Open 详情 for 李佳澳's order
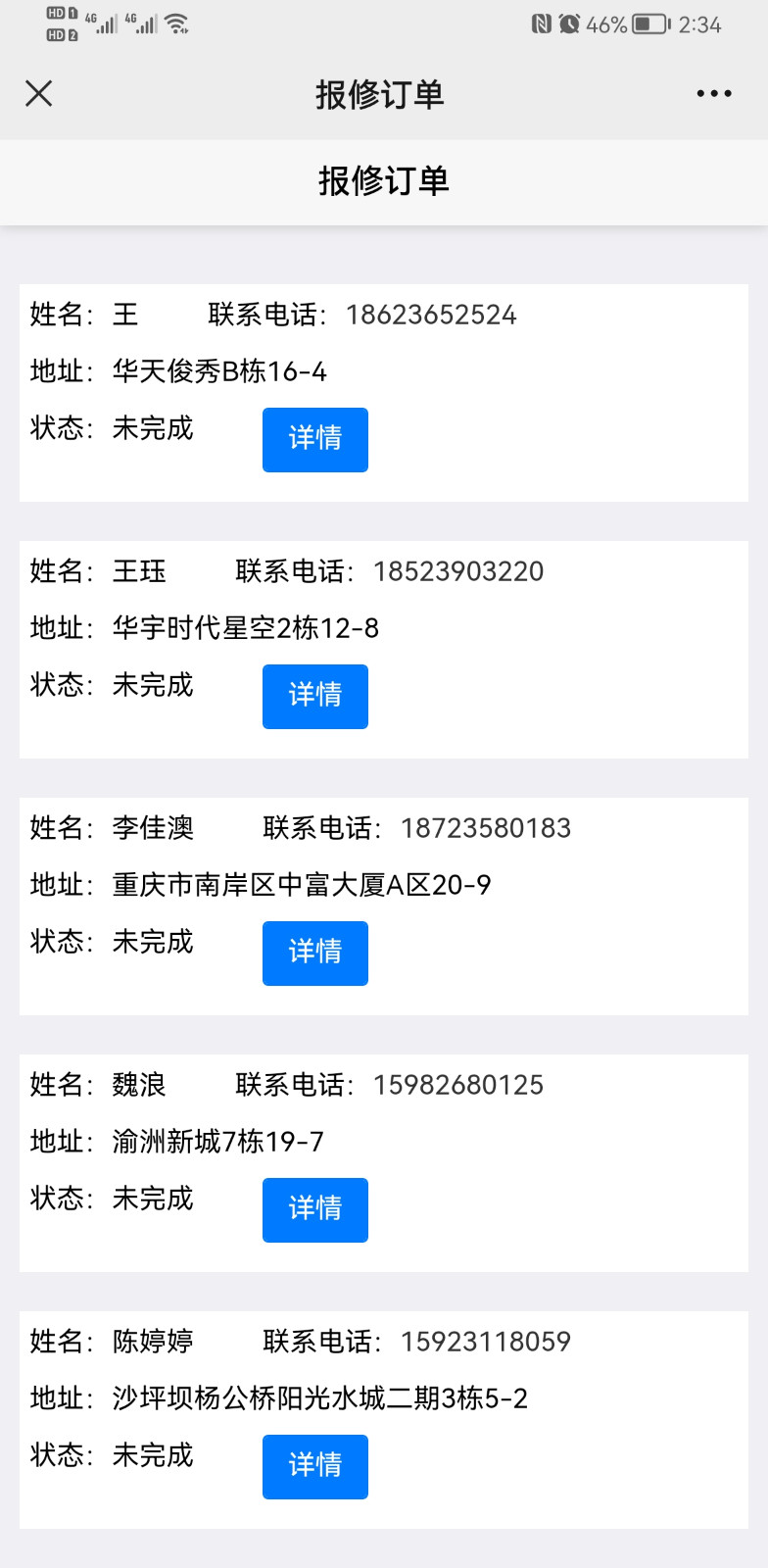 coord(315,954)
